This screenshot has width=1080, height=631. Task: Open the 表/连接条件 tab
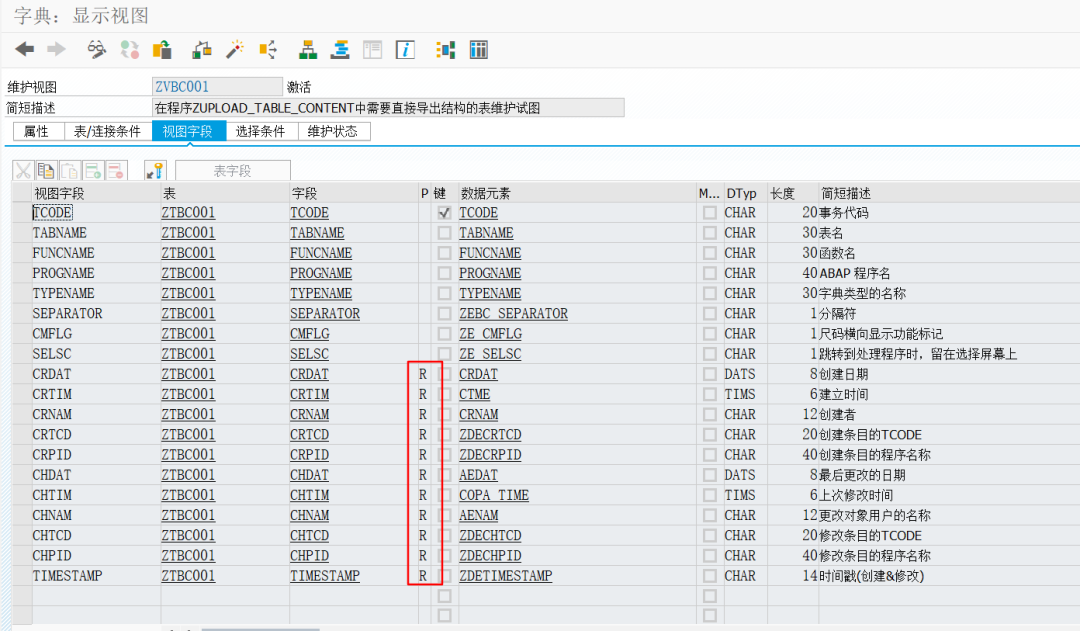[107, 131]
